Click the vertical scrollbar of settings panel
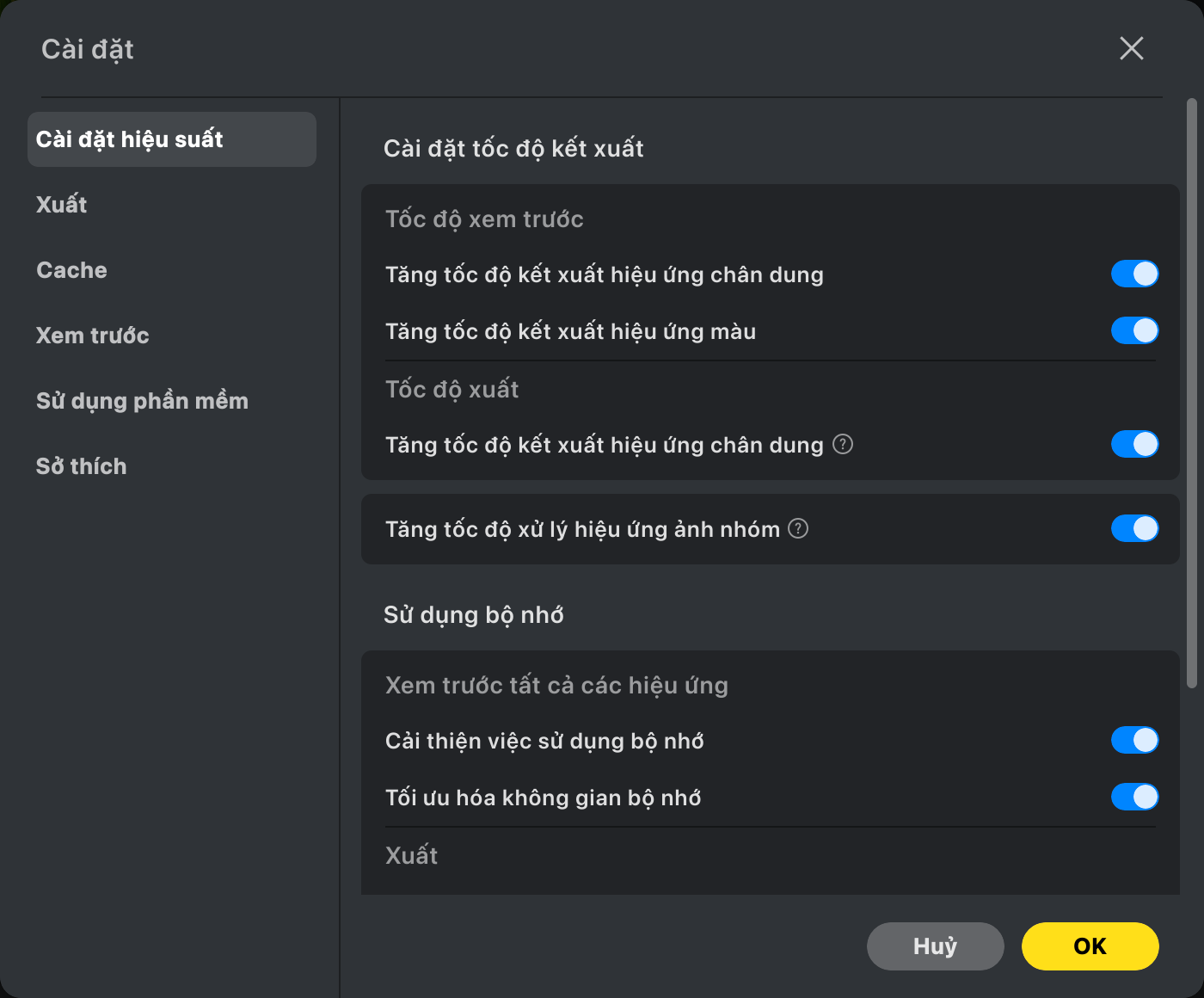Viewport: 1204px width, 998px height. pos(1192,393)
